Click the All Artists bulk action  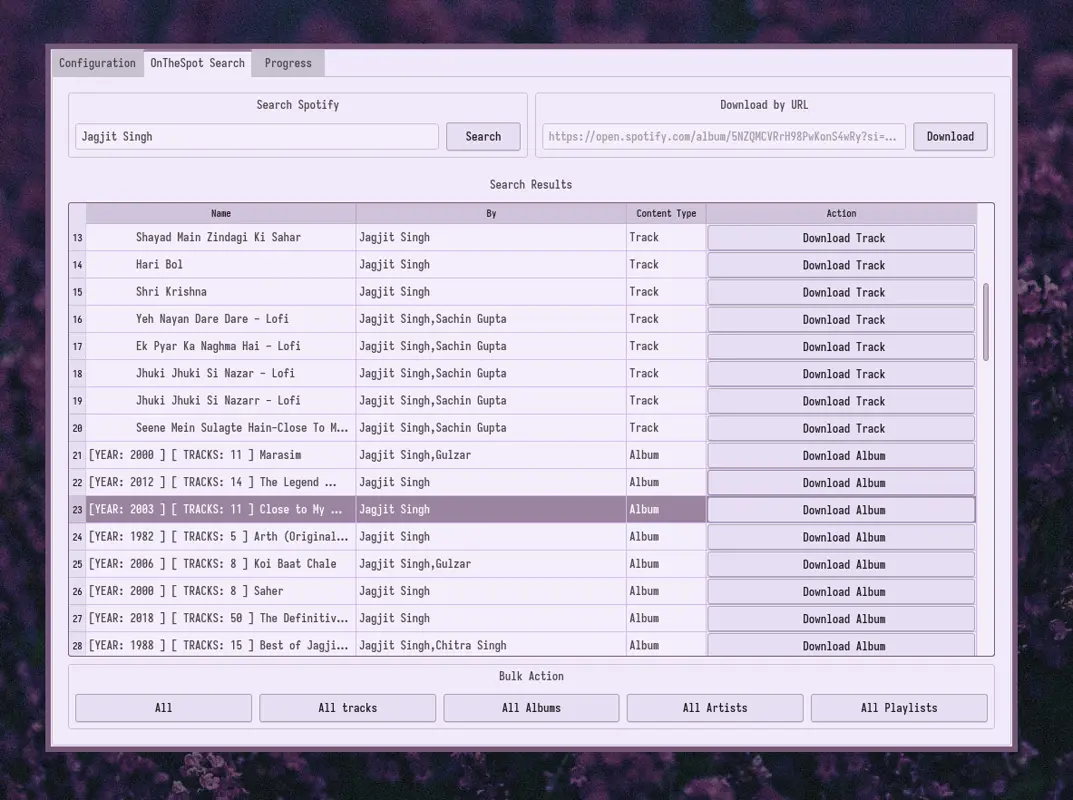[715, 707]
